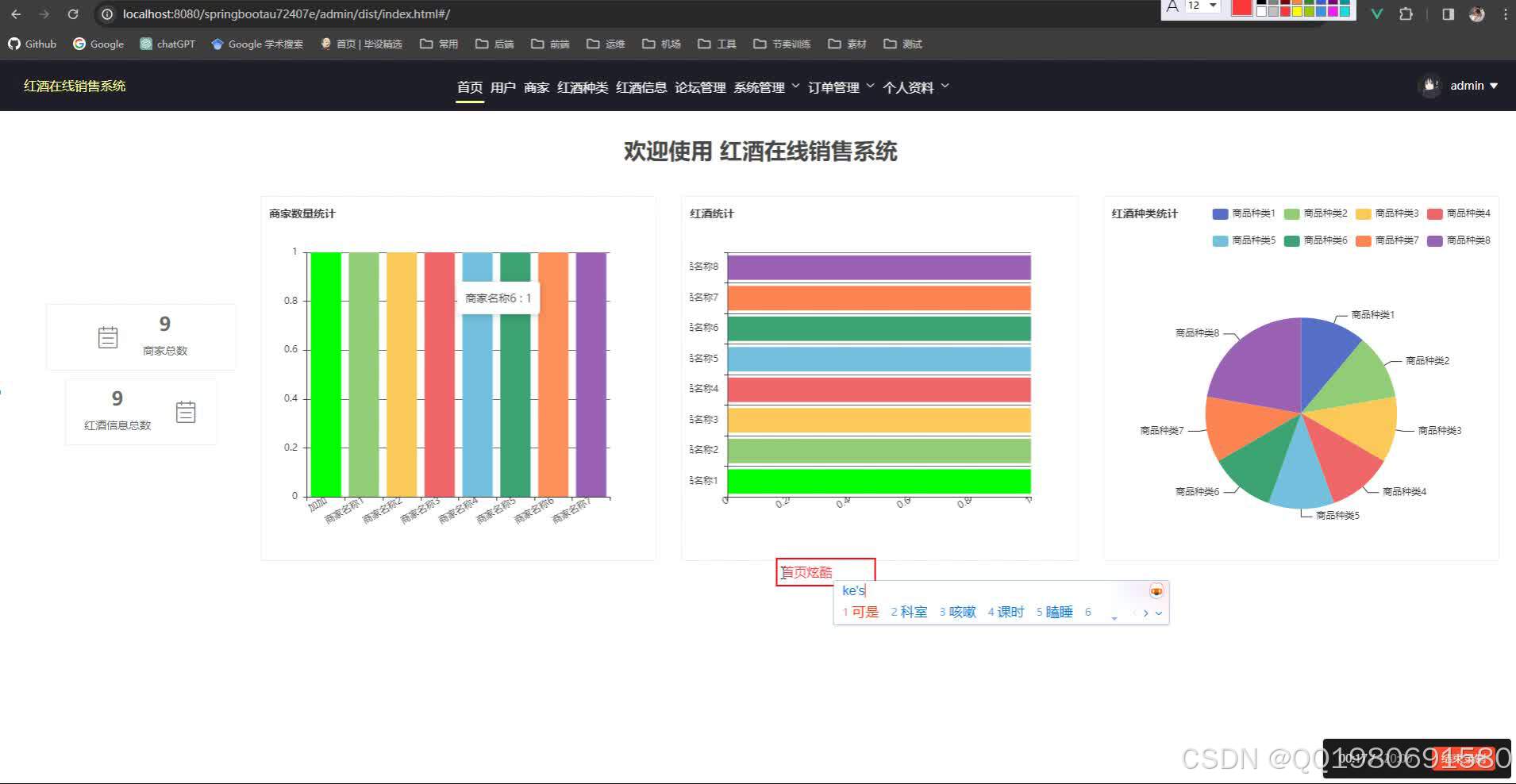The image size is (1516, 784).
Task: Choose IME candidate 科室
Action: 909,612
